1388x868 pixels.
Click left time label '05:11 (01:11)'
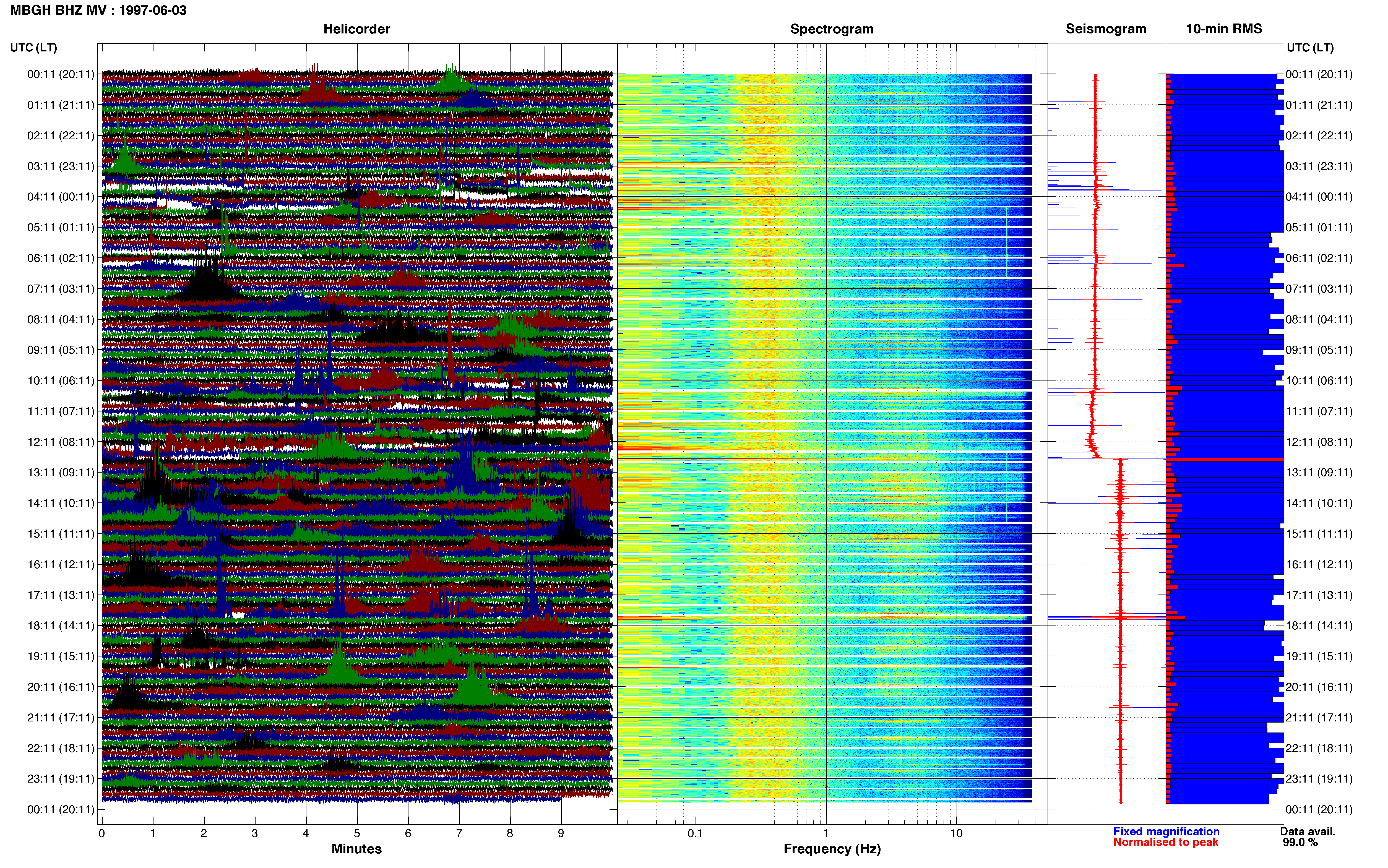click(x=61, y=227)
